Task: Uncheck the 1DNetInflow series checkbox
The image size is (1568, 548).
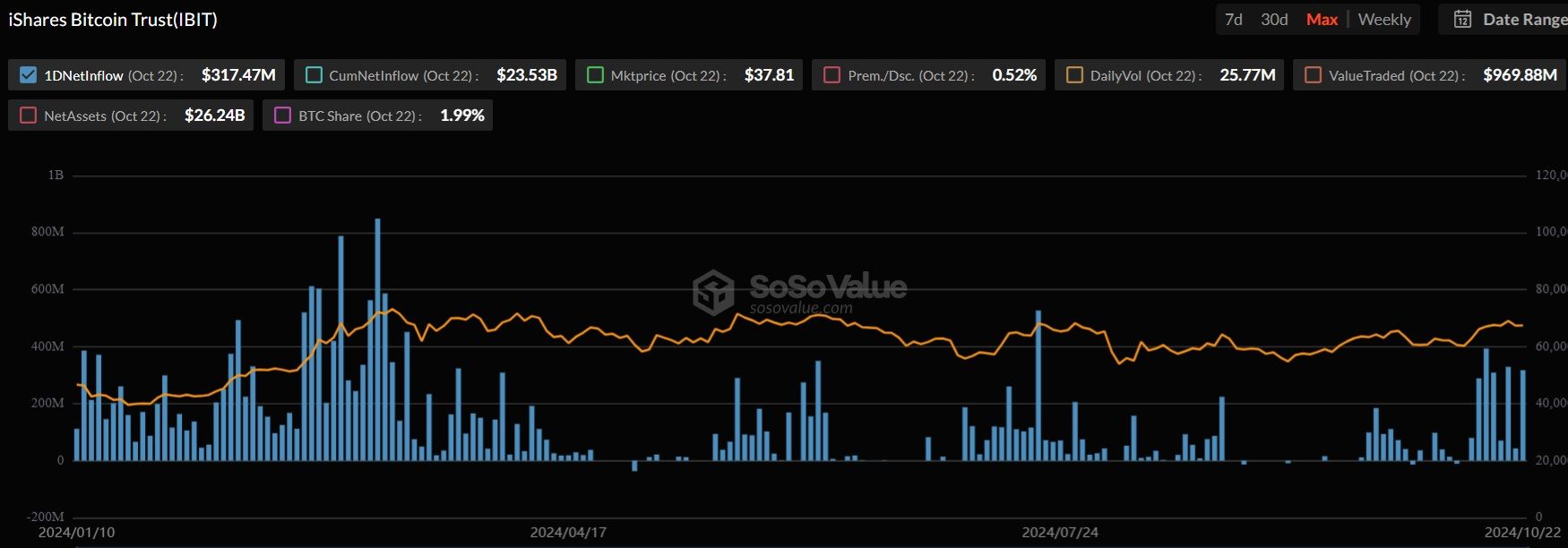Action: point(28,75)
